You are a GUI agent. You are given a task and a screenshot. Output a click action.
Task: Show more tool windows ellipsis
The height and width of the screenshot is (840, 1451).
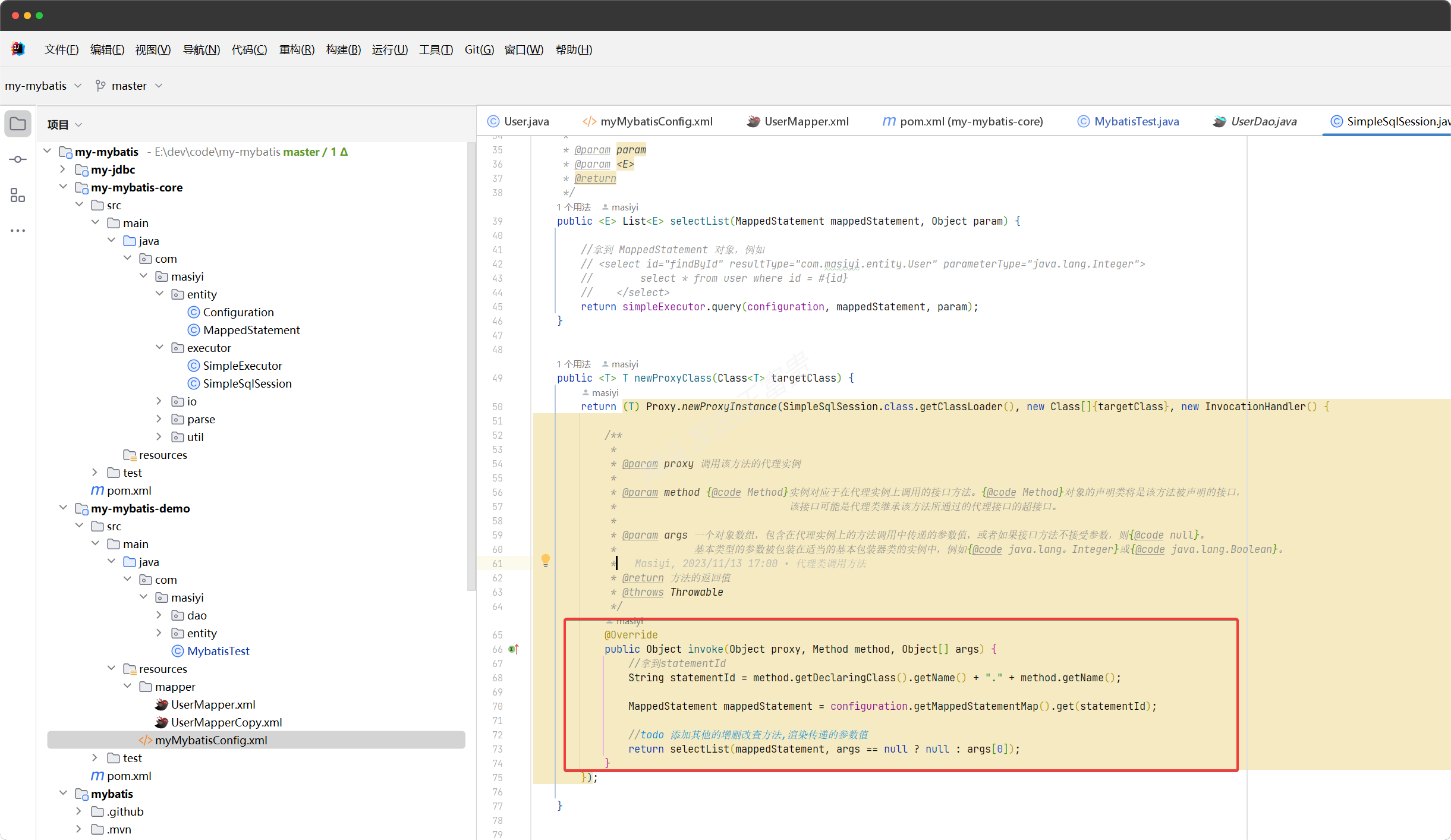click(18, 231)
